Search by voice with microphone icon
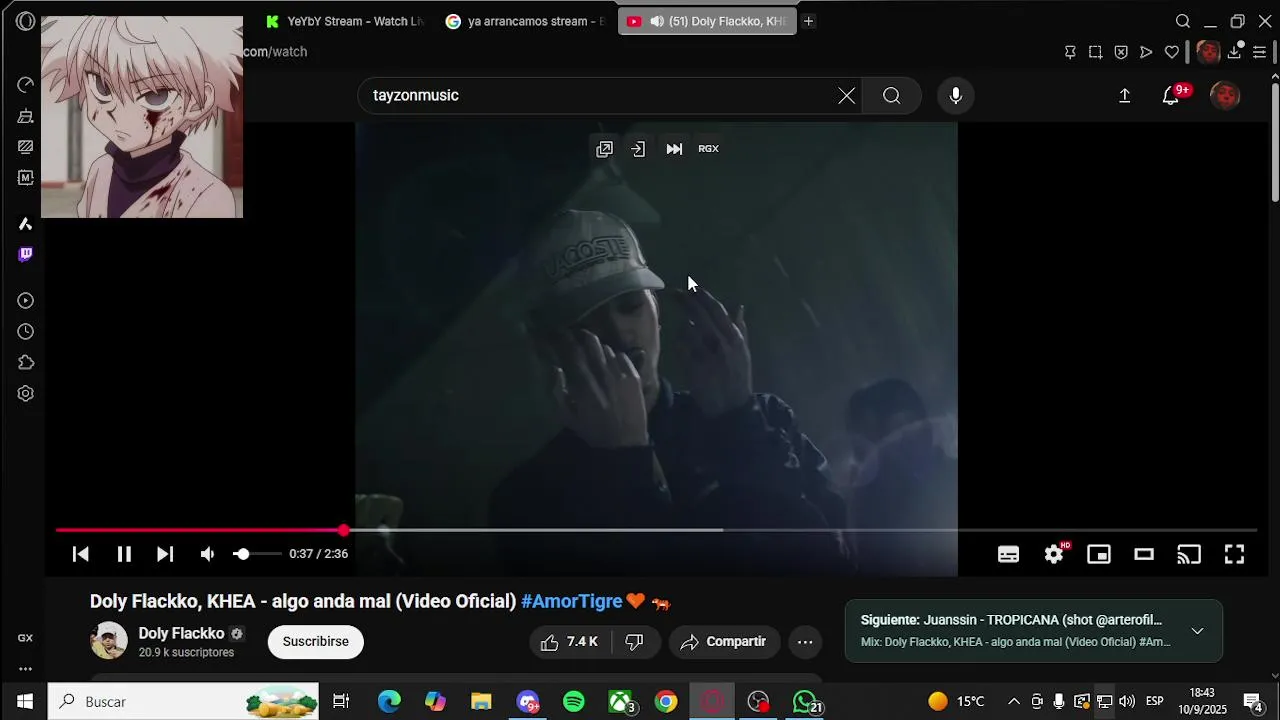The image size is (1280, 720). click(x=956, y=95)
